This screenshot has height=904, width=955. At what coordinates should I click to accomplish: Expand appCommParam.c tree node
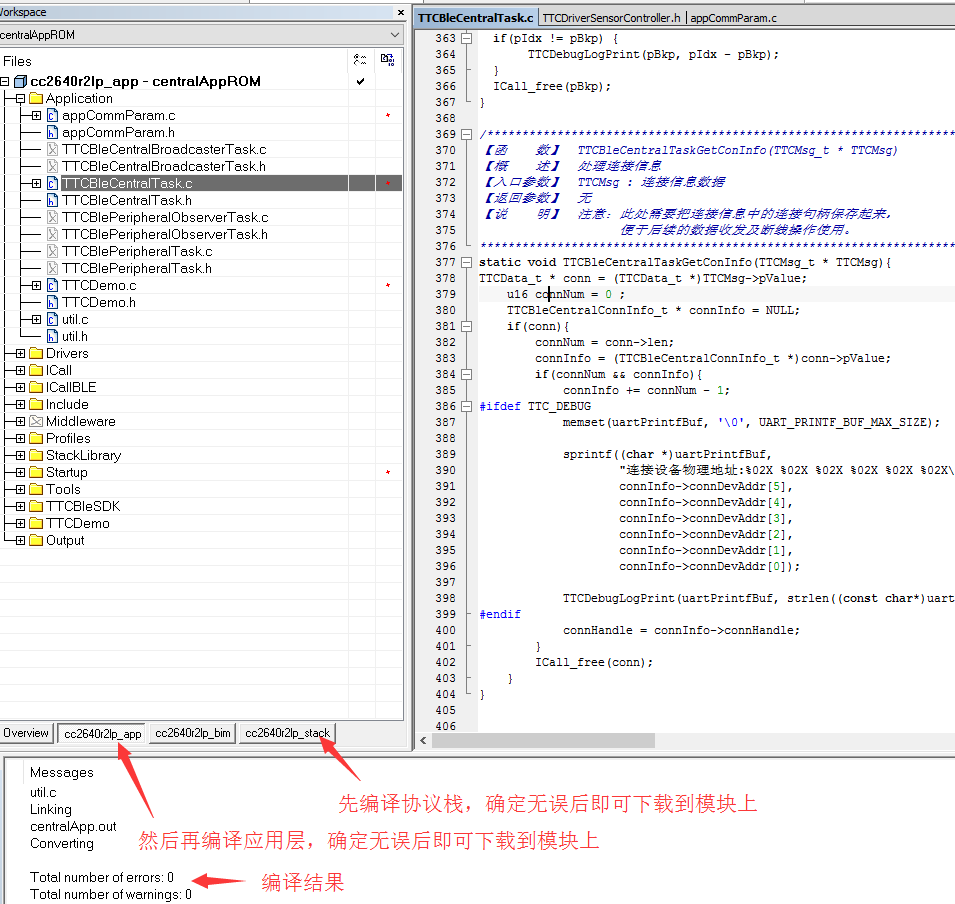coord(37,115)
